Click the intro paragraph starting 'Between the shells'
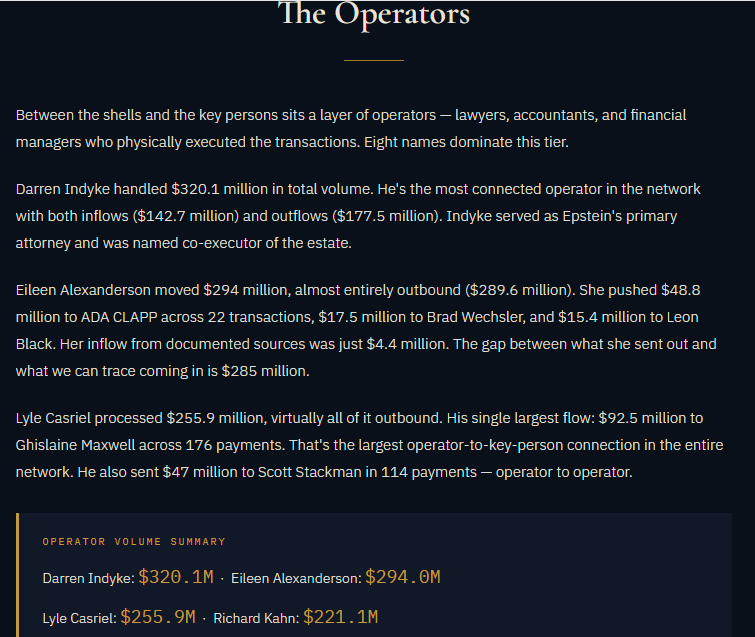This screenshot has width=755, height=637. pos(350,128)
